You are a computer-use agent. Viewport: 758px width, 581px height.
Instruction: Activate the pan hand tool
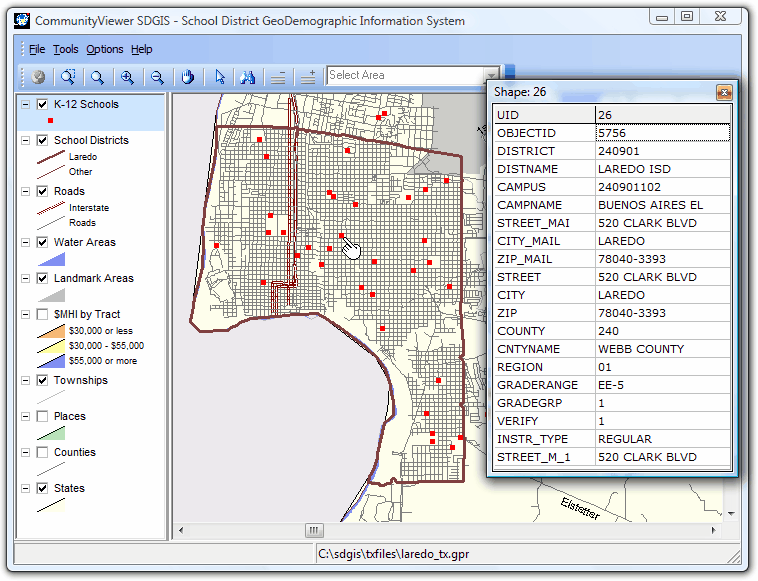point(187,76)
